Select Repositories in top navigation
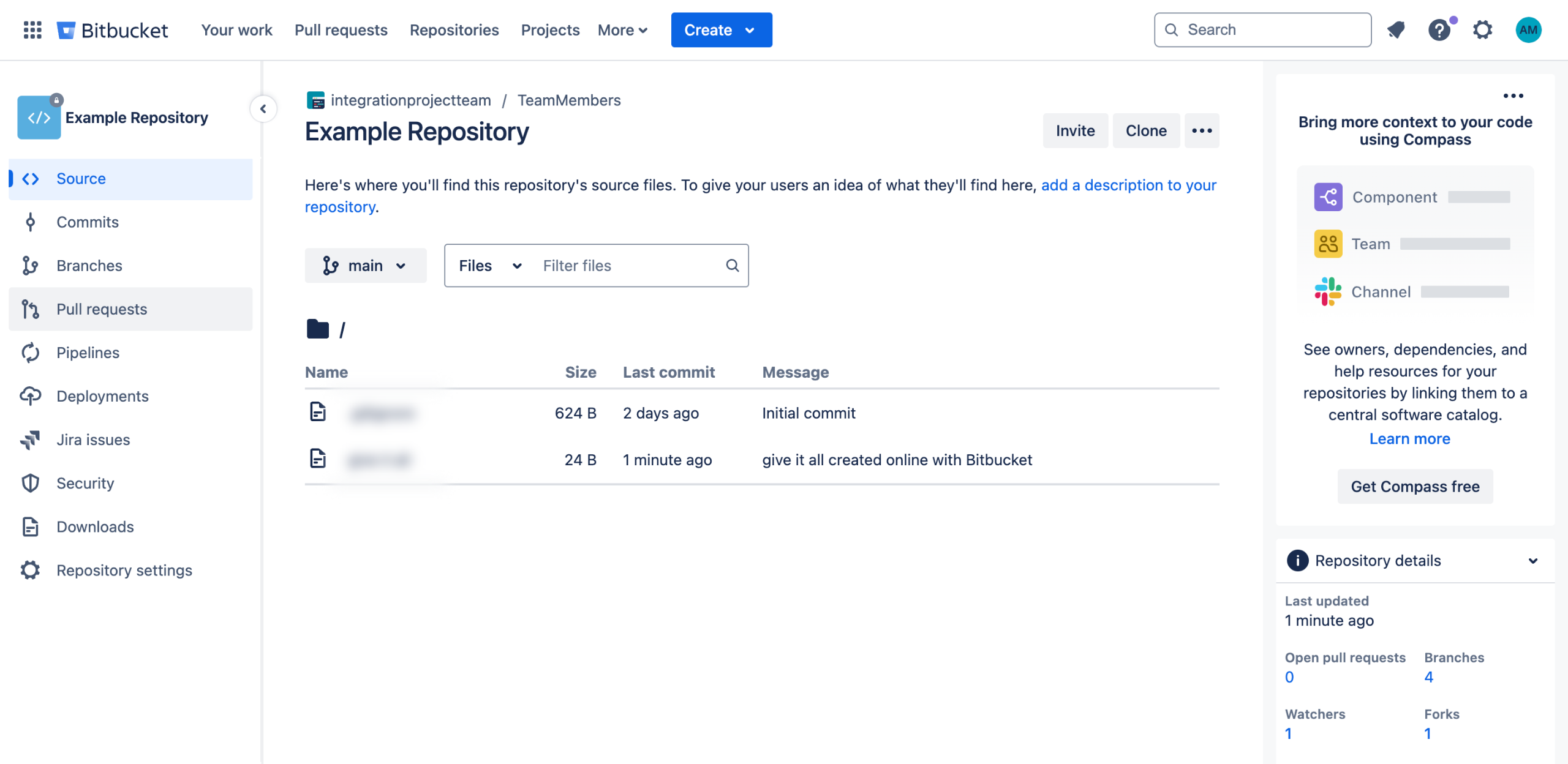 click(454, 29)
